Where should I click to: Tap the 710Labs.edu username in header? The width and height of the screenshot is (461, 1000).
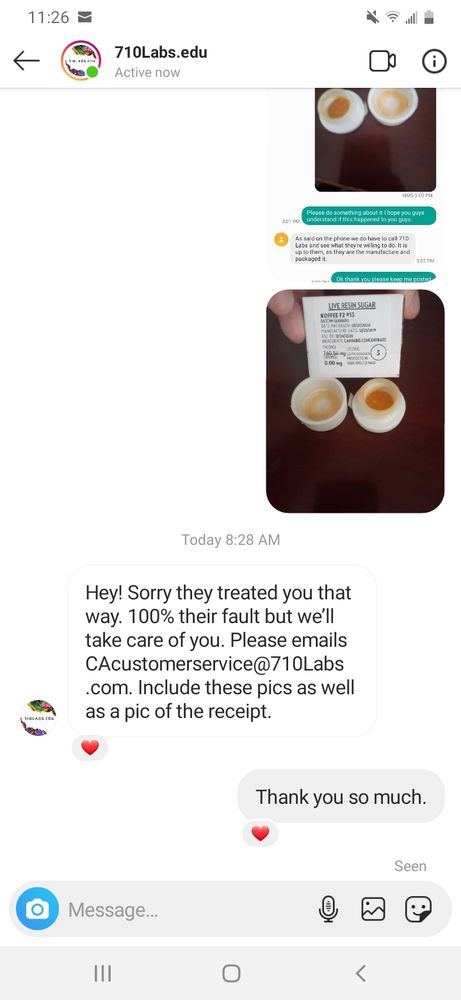161,52
